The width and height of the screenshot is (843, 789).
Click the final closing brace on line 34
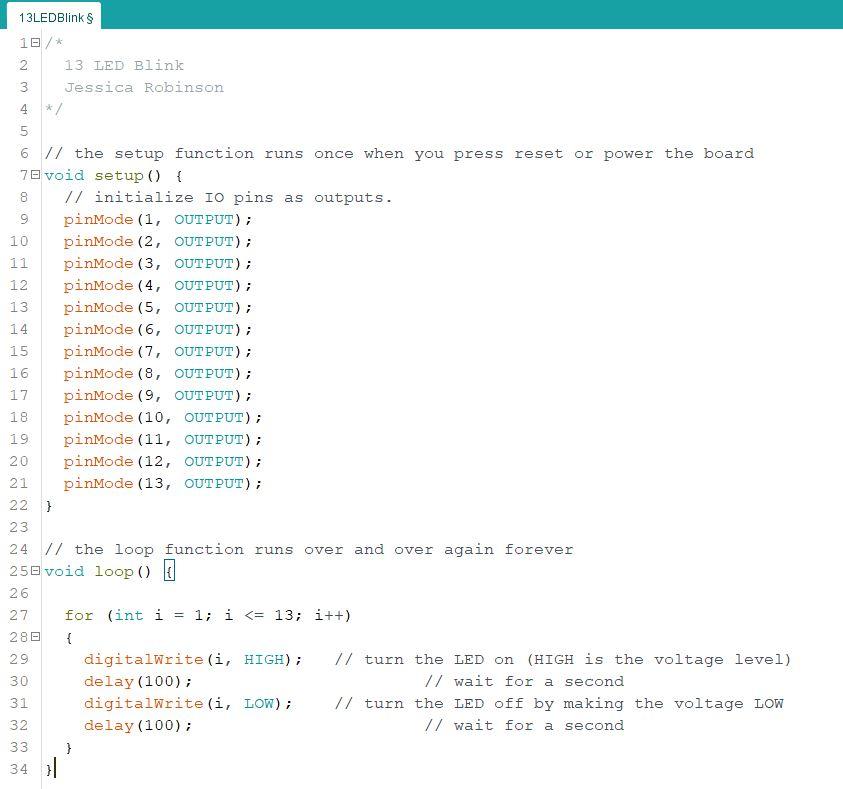pos(49,770)
